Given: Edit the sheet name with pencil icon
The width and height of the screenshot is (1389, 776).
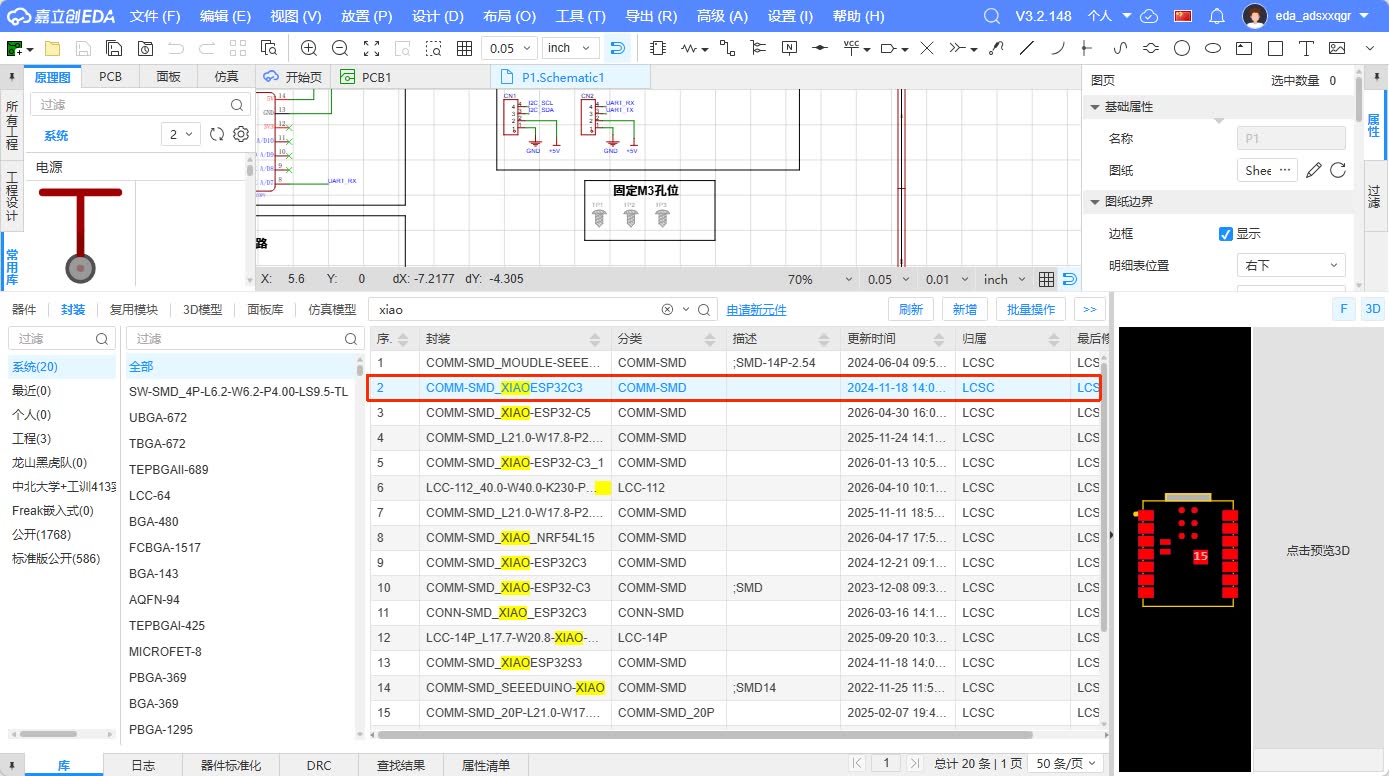Looking at the screenshot, I should pyautogui.click(x=1314, y=170).
